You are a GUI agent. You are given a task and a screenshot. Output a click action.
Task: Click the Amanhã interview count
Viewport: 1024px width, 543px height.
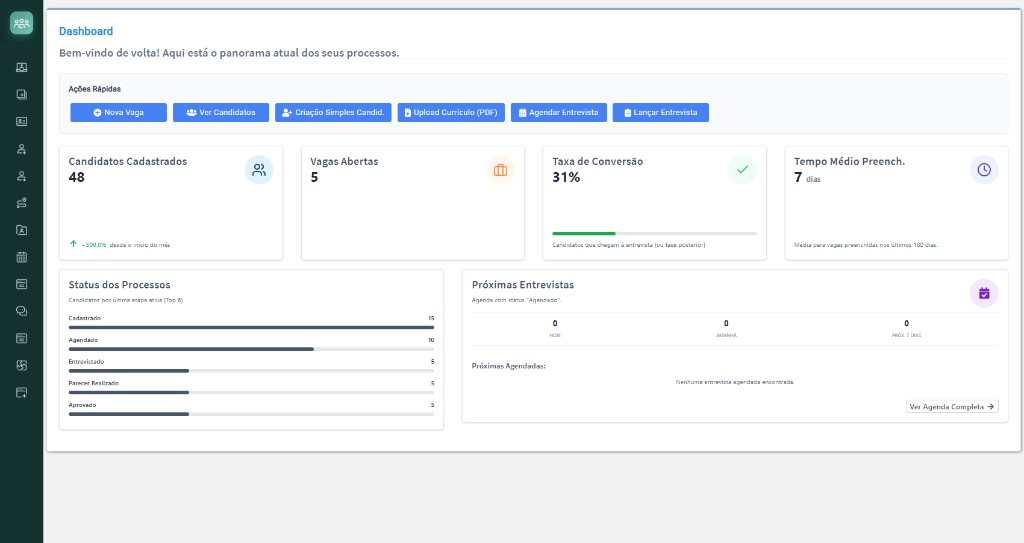(x=726, y=323)
